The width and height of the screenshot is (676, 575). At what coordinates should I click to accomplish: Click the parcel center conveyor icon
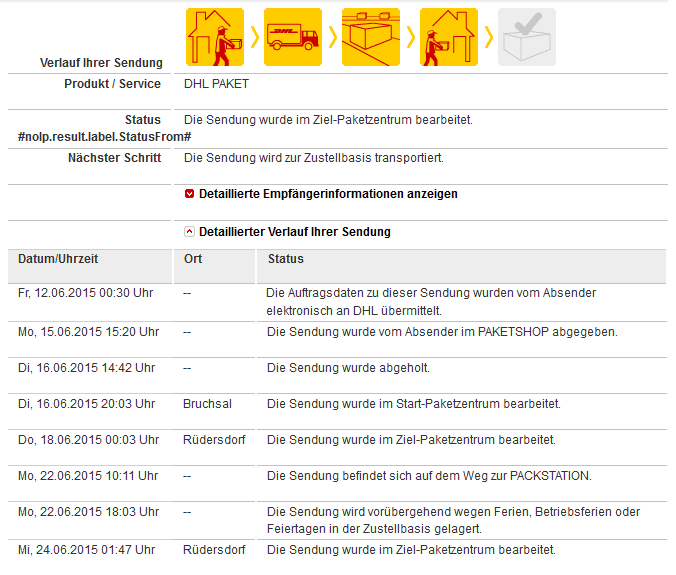point(371,37)
